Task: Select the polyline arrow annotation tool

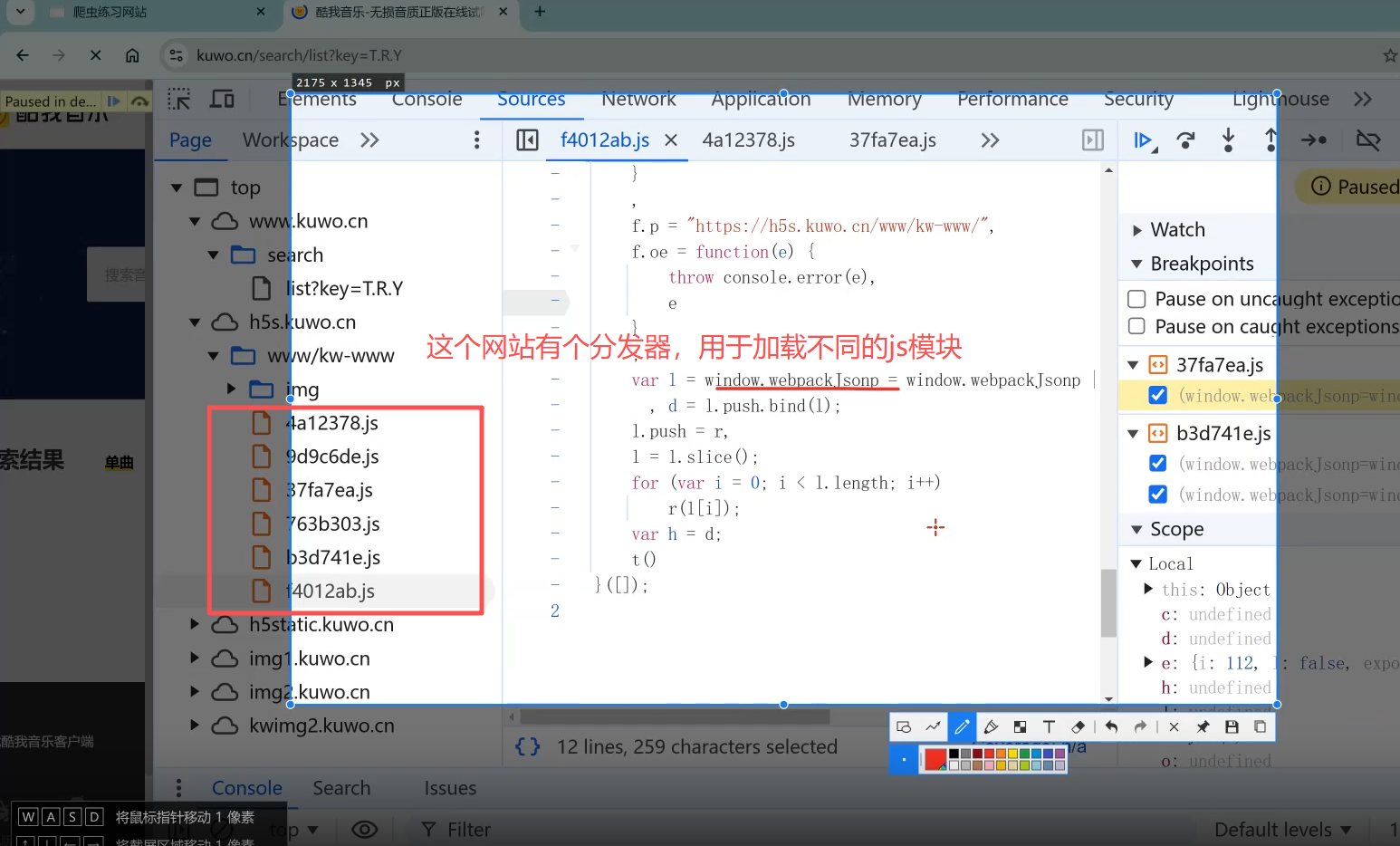Action: click(933, 726)
